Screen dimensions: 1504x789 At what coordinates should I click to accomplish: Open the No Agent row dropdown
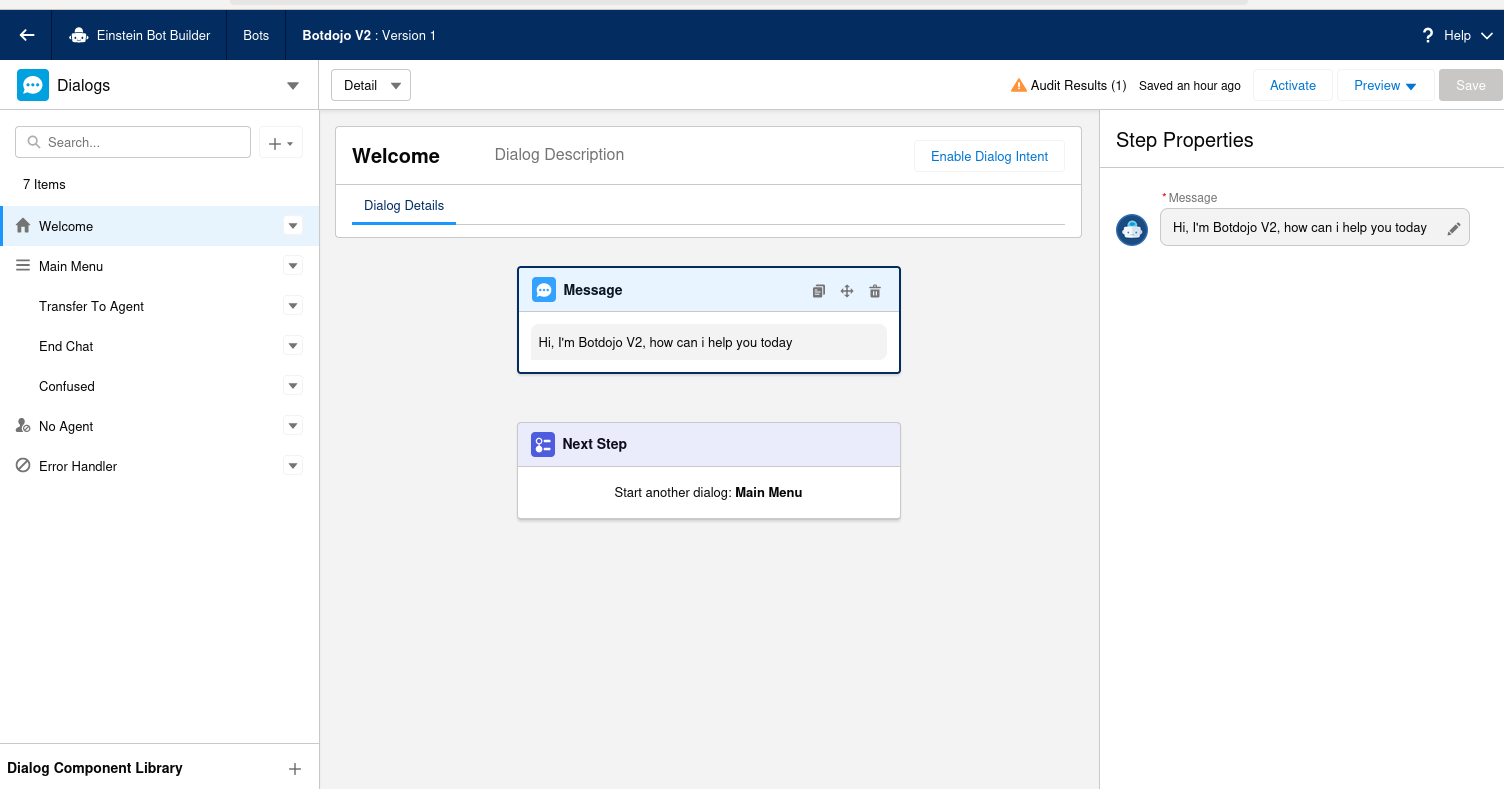[293, 425]
